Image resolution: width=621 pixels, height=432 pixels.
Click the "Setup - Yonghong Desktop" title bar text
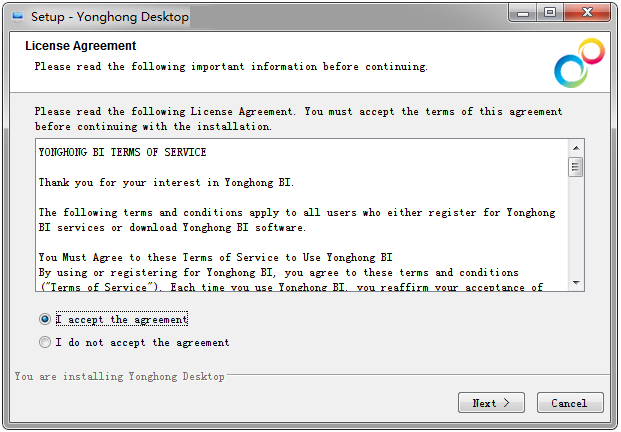point(109,17)
